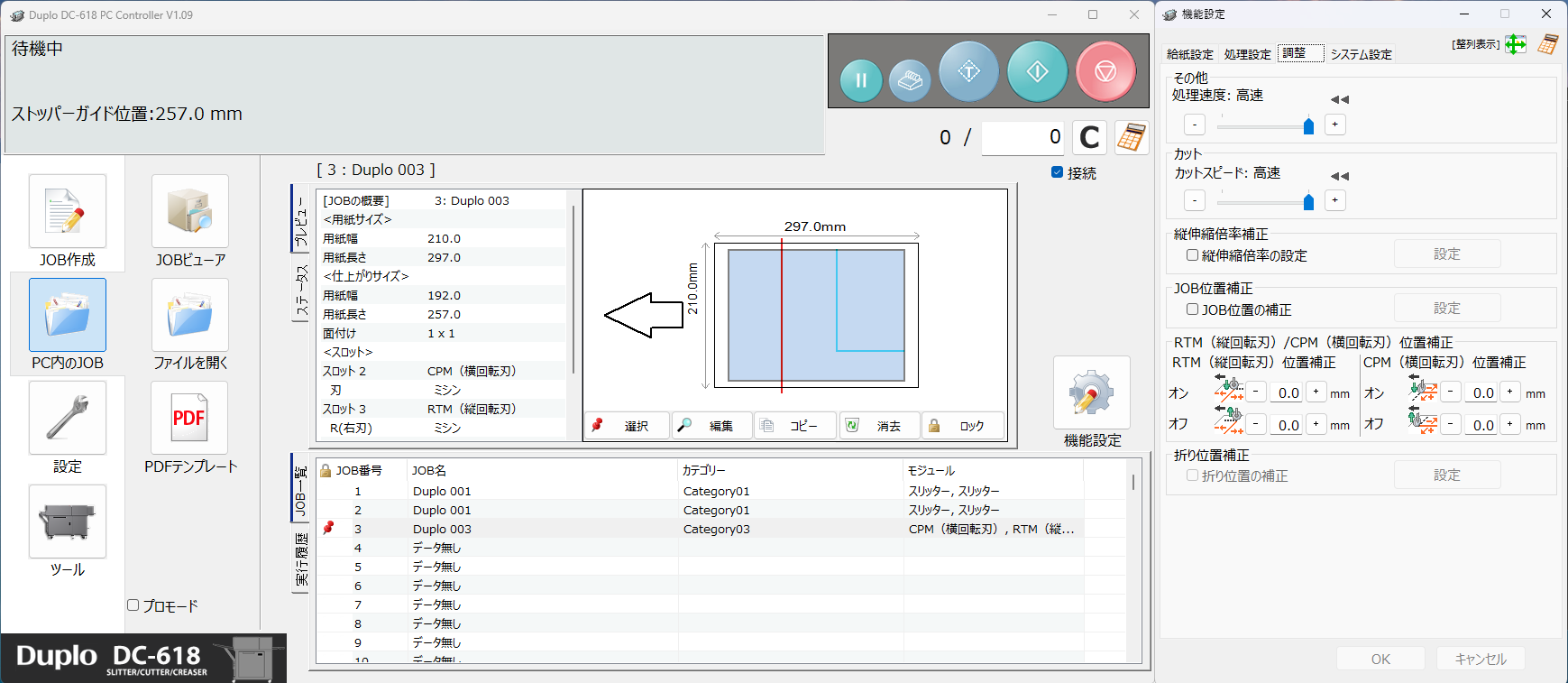
Task: Enable the プロモード checkbox
Action: pos(133,605)
